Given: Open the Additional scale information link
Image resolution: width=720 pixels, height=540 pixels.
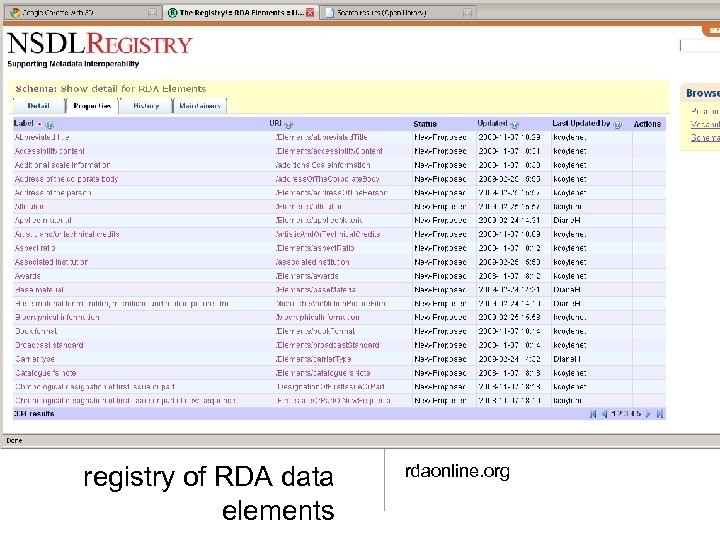Looking at the screenshot, I should click(x=62, y=165).
